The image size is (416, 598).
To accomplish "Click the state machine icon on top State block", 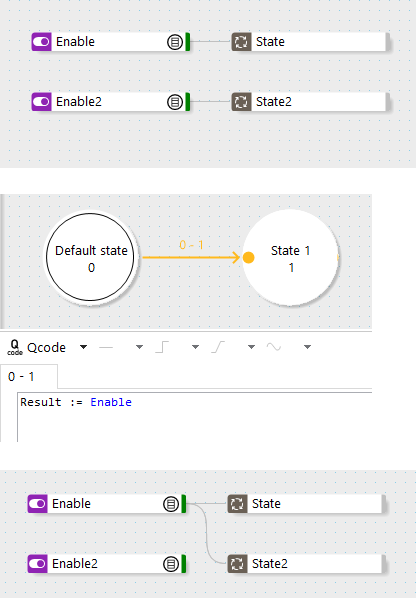I will click(x=241, y=42).
